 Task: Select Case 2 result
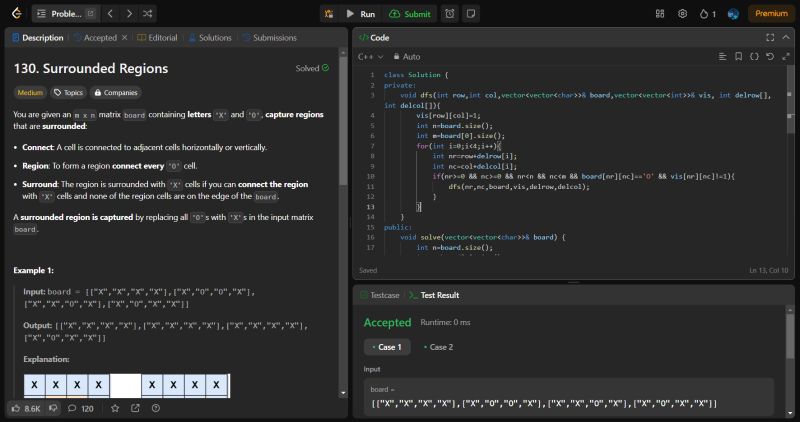pos(438,347)
